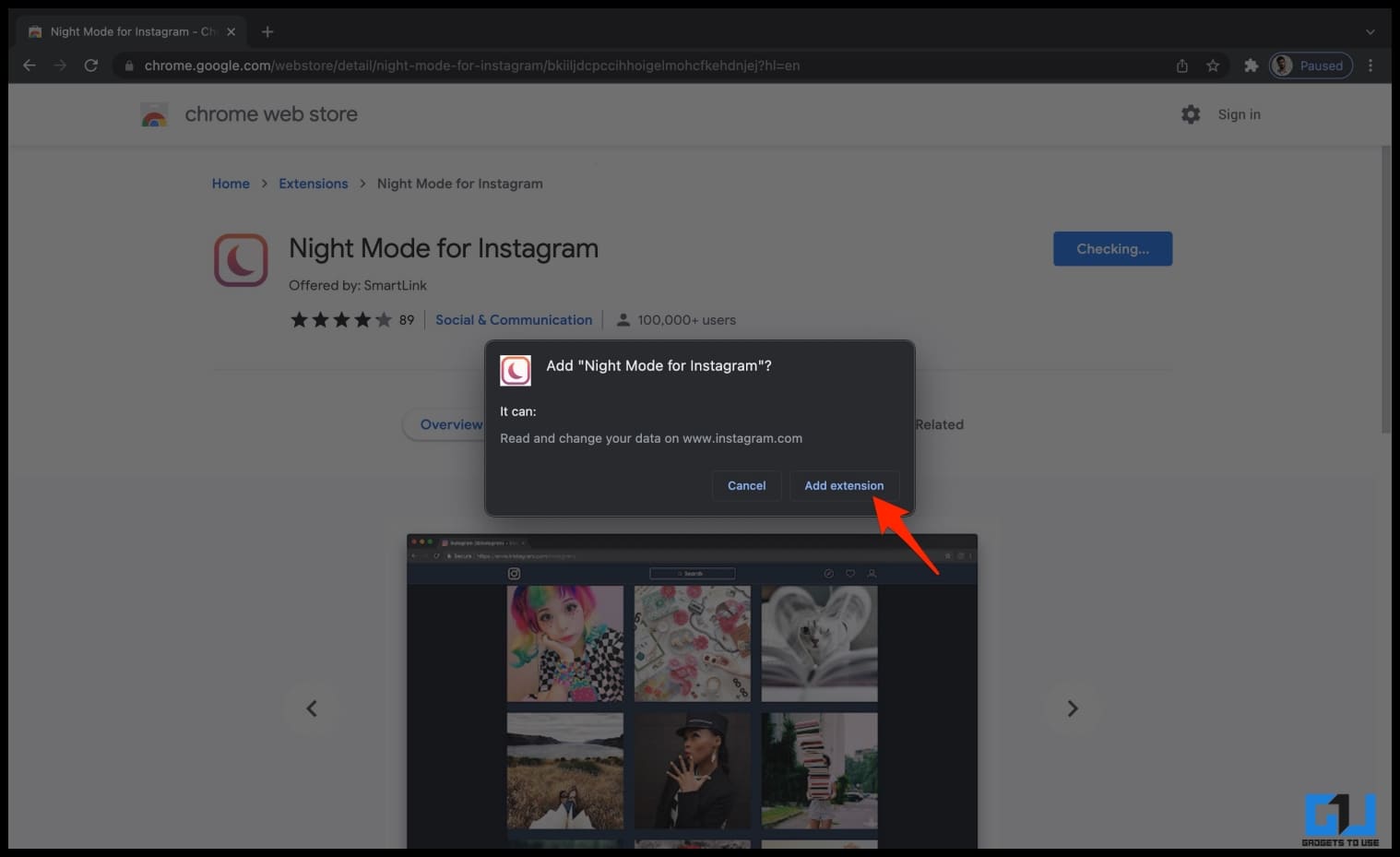Click the star rating of 89 reviews
This screenshot has width=1400, height=857.
(x=341, y=320)
